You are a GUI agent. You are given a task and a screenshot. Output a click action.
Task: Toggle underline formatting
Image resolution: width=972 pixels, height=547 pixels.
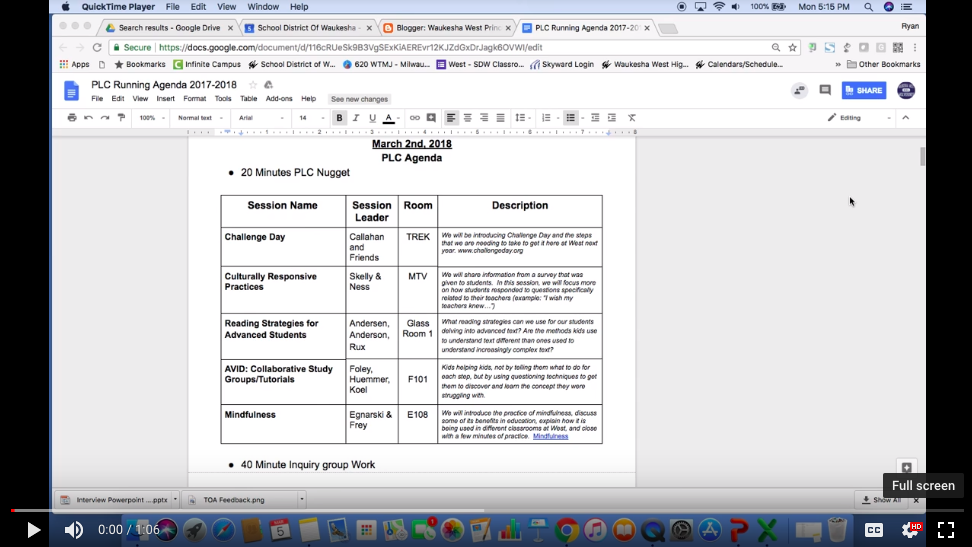pyautogui.click(x=373, y=118)
